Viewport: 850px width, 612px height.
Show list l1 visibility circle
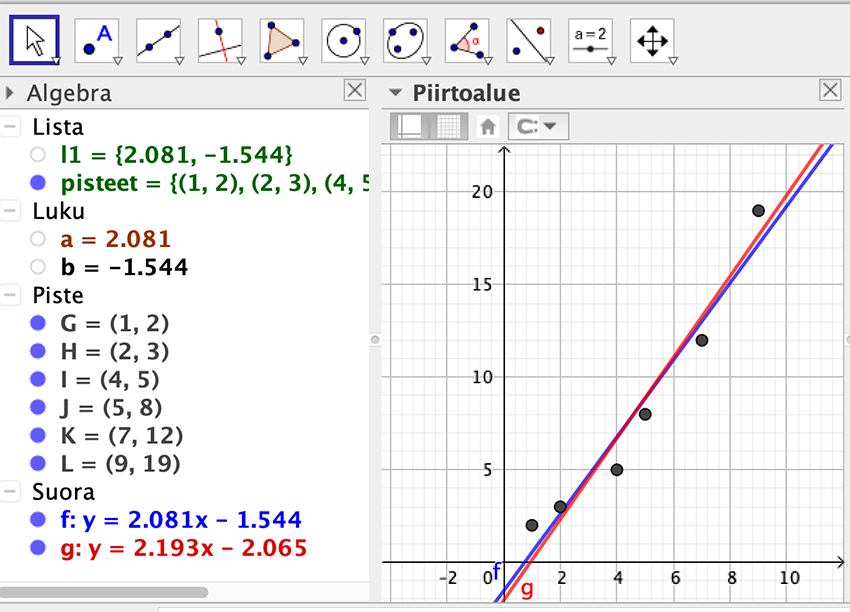(38, 155)
